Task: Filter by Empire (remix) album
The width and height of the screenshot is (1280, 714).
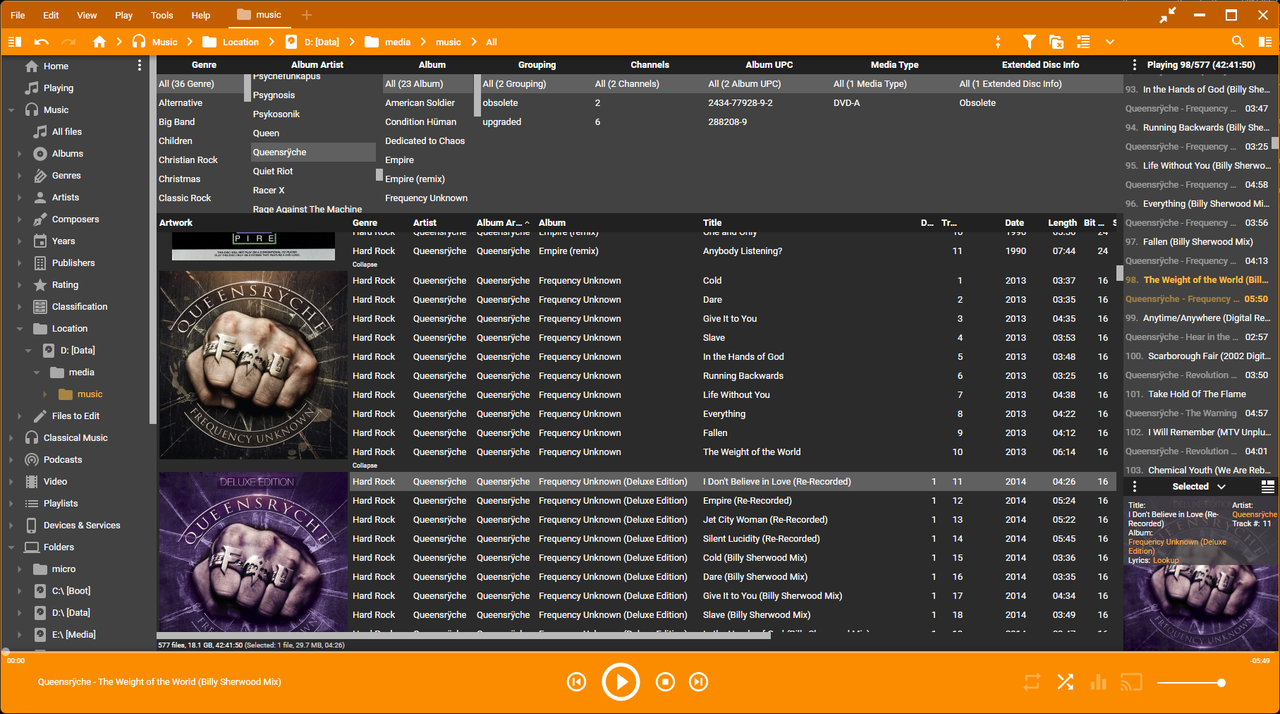Action: click(413, 179)
